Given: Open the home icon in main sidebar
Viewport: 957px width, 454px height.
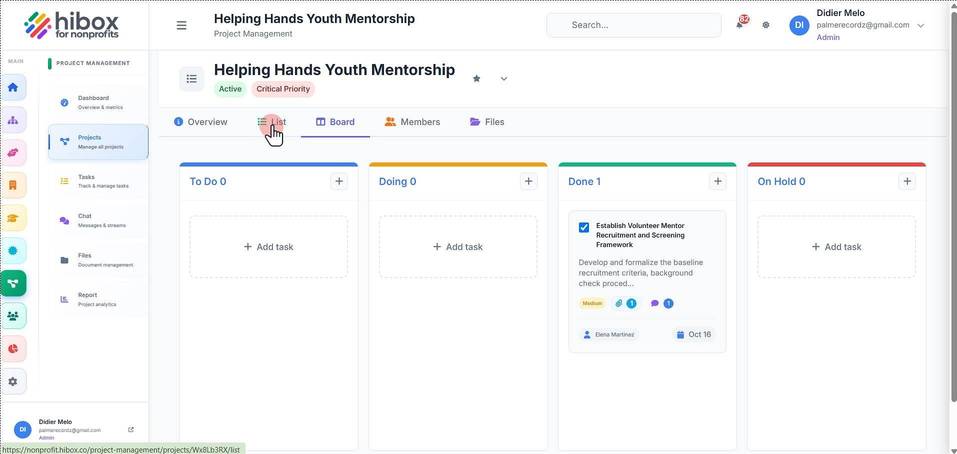Looking at the screenshot, I should 13,87.
